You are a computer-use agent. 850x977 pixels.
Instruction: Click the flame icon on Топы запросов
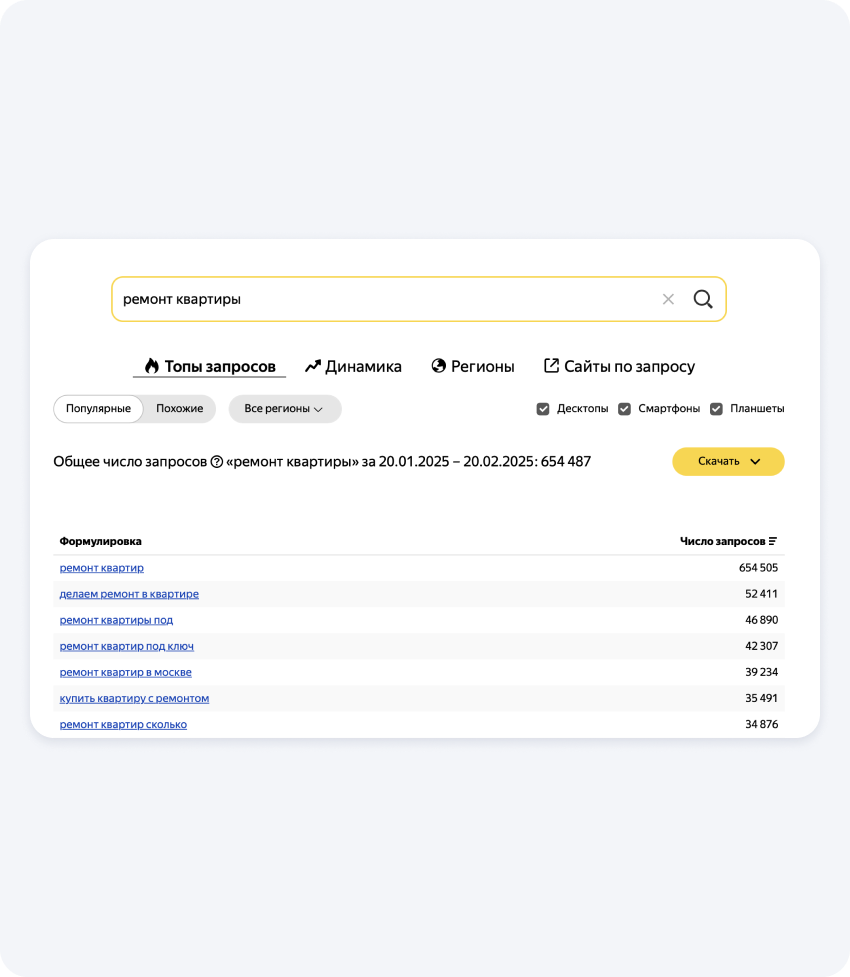click(x=152, y=366)
